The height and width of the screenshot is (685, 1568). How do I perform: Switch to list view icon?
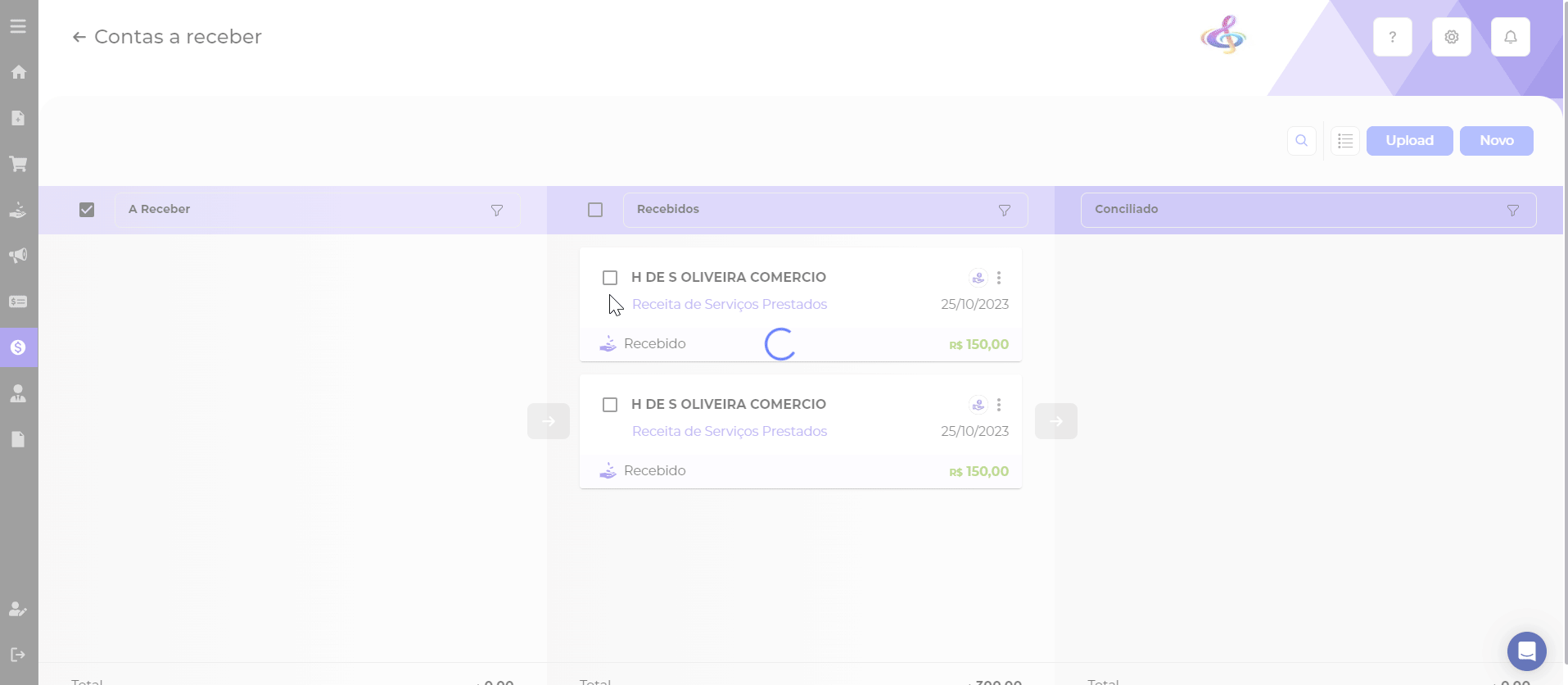coord(1344,141)
